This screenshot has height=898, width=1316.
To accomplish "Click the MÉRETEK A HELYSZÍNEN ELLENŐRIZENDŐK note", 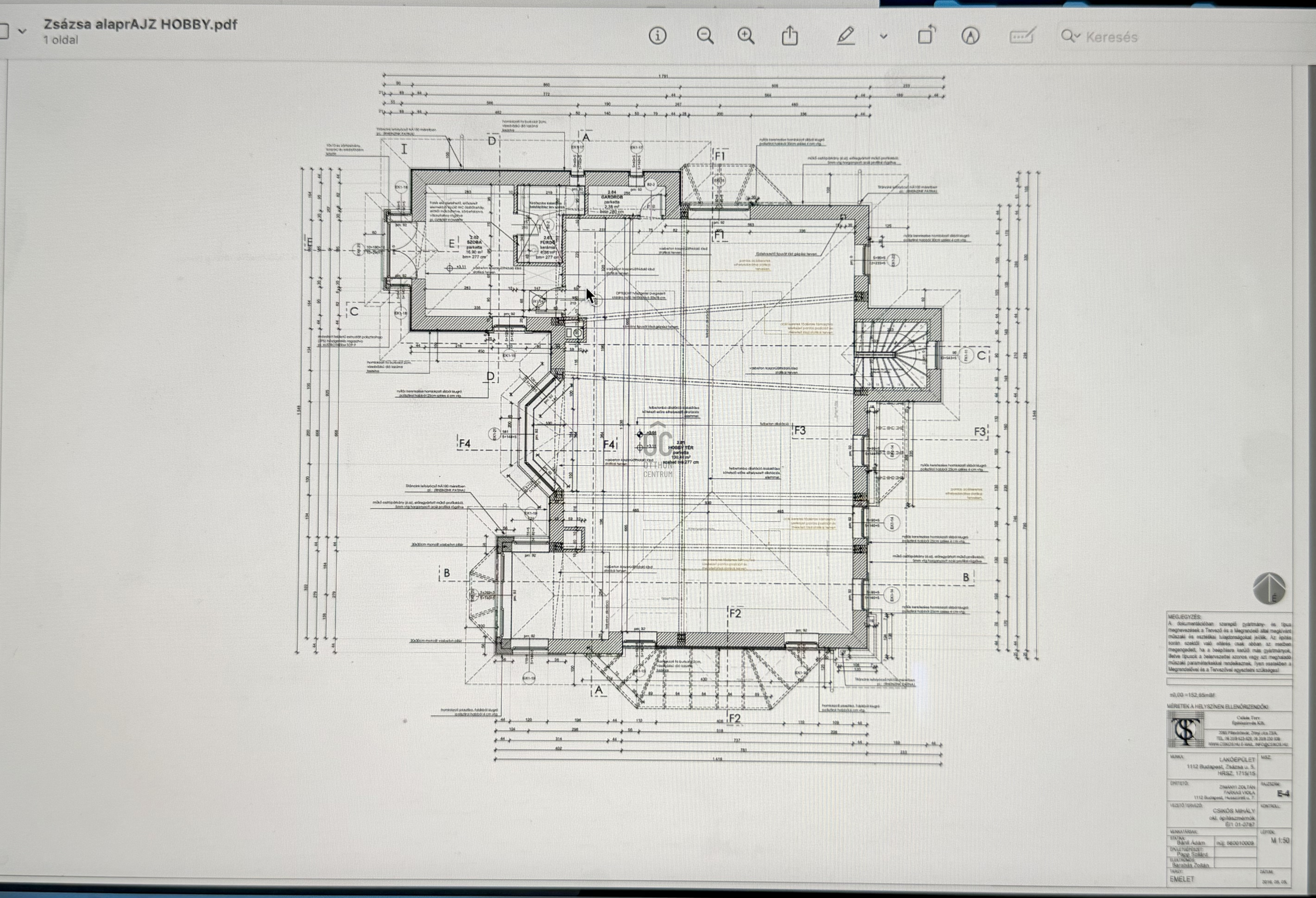I will pos(1218,707).
